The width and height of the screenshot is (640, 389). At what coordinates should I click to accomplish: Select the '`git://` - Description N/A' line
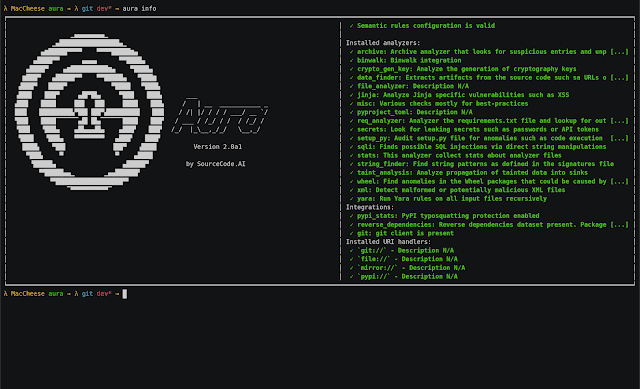(402, 250)
